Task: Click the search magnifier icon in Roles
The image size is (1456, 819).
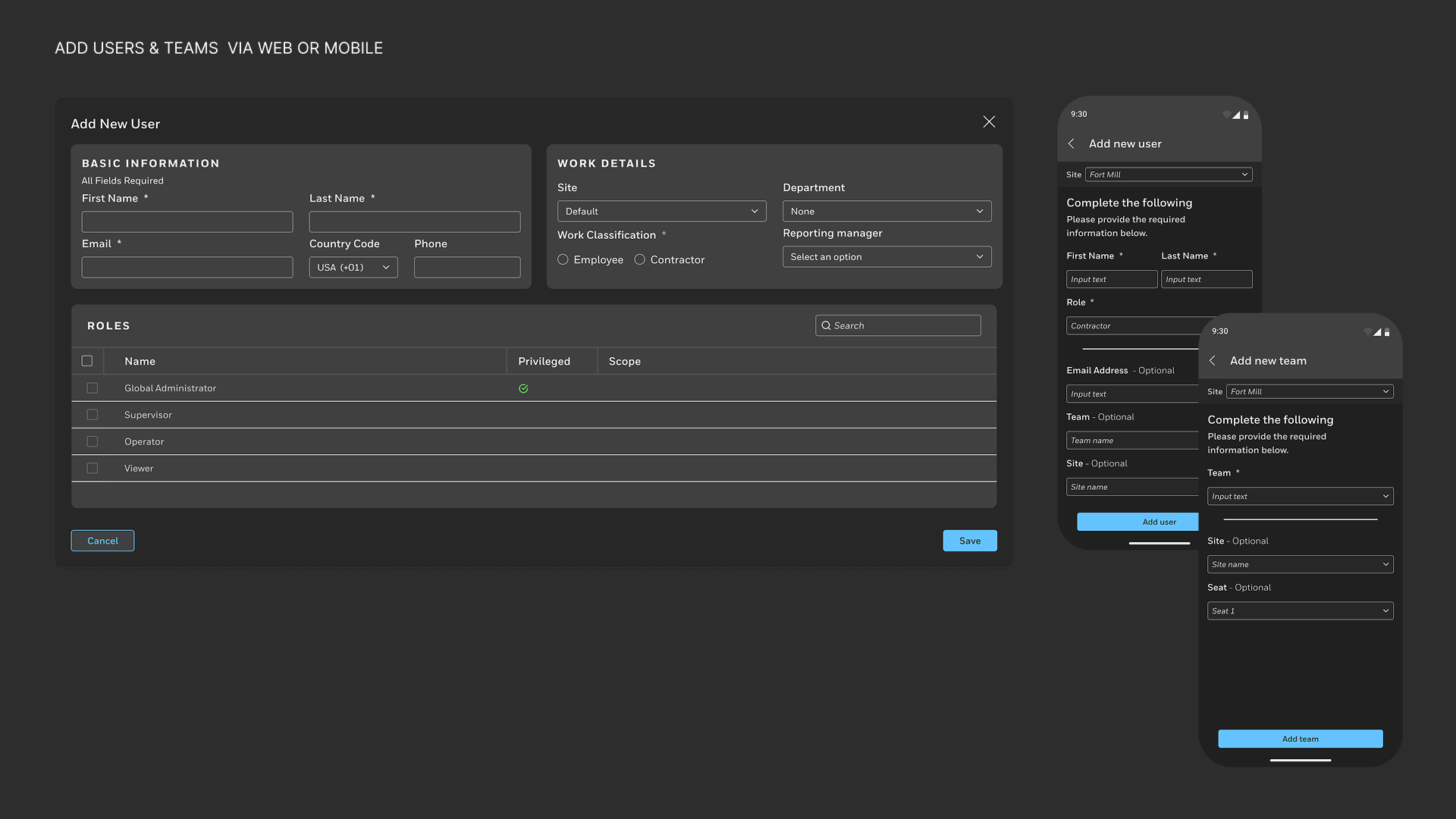Action: click(826, 326)
